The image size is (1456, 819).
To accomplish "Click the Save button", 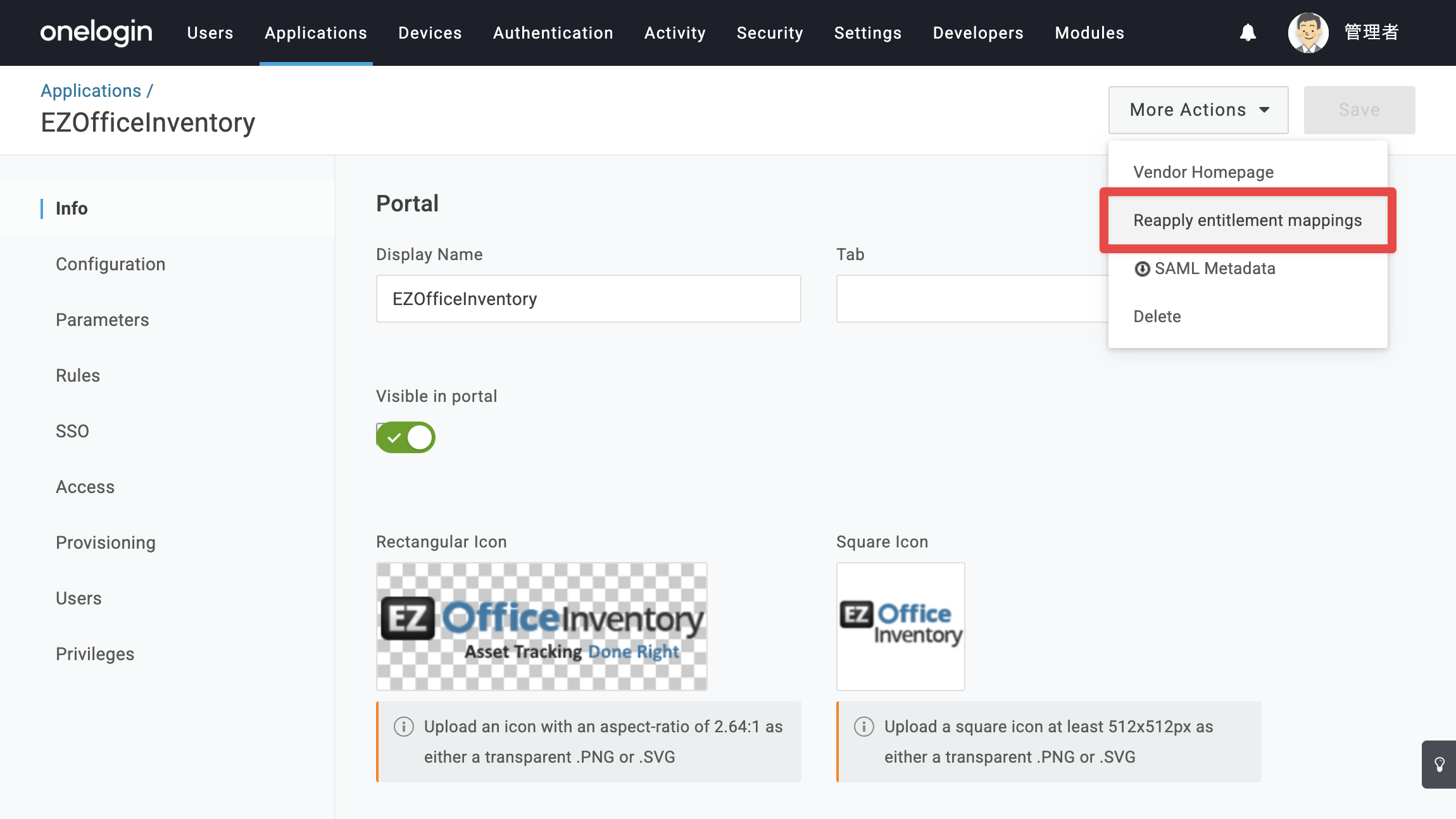I will tap(1359, 109).
